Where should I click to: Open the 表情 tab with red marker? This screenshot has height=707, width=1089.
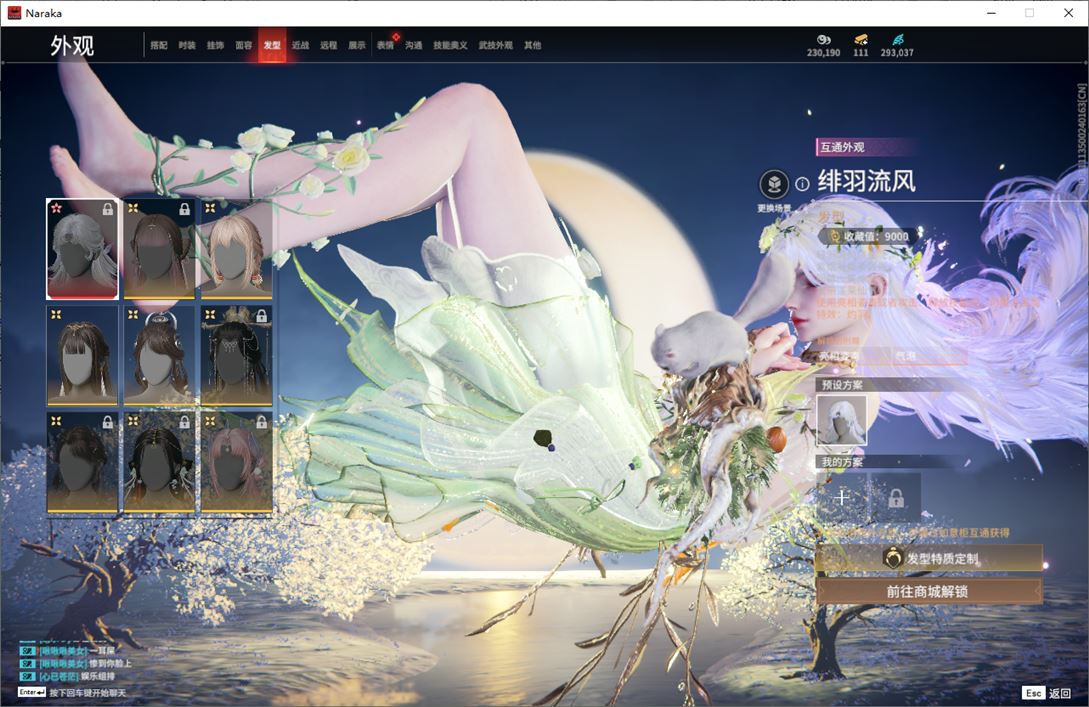point(385,45)
